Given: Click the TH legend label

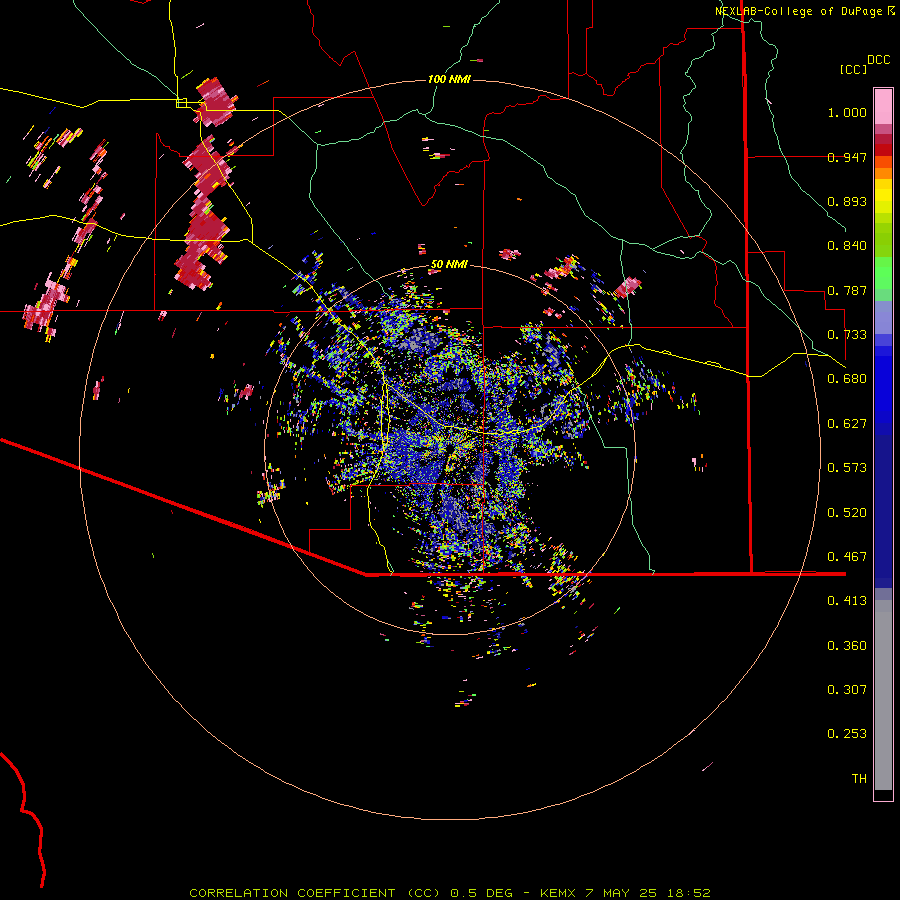Looking at the screenshot, I should pos(859,779).
